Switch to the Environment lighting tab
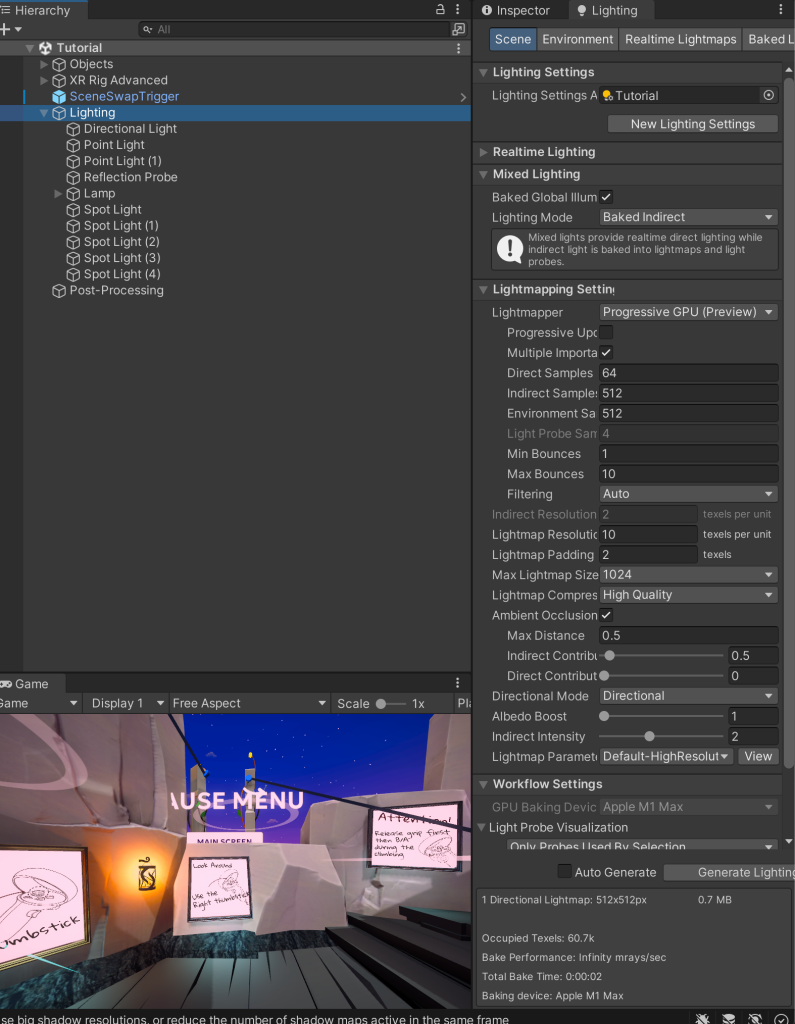The width and height of the screenshot is (795, 1024). point(577,39)
